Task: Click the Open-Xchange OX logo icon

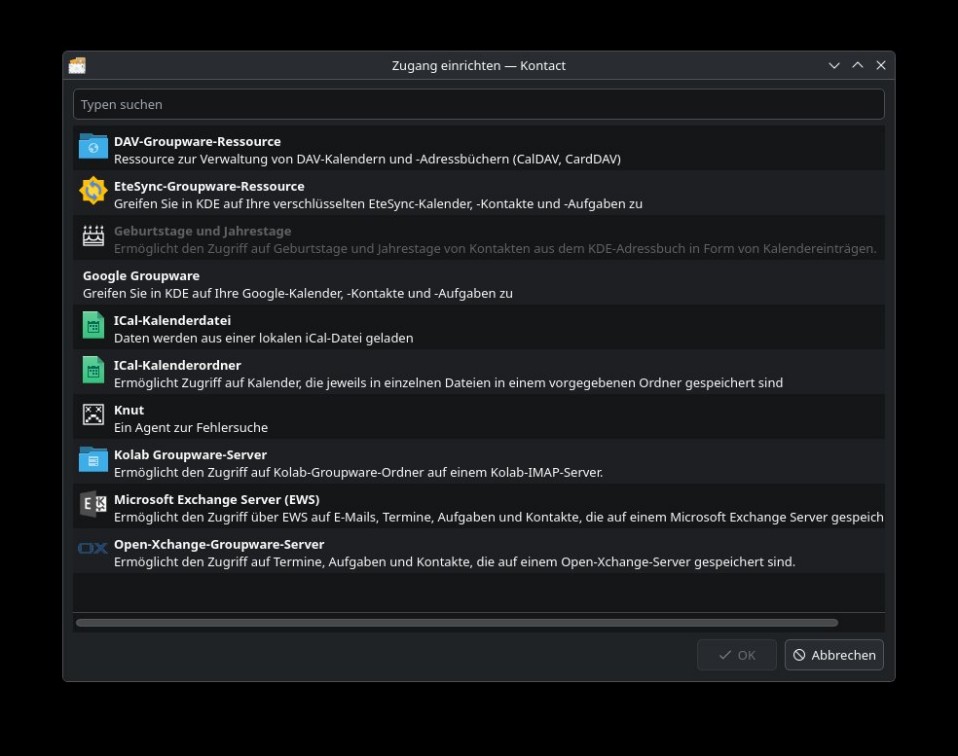Action: pyautogui.click(x=93, y=548)
